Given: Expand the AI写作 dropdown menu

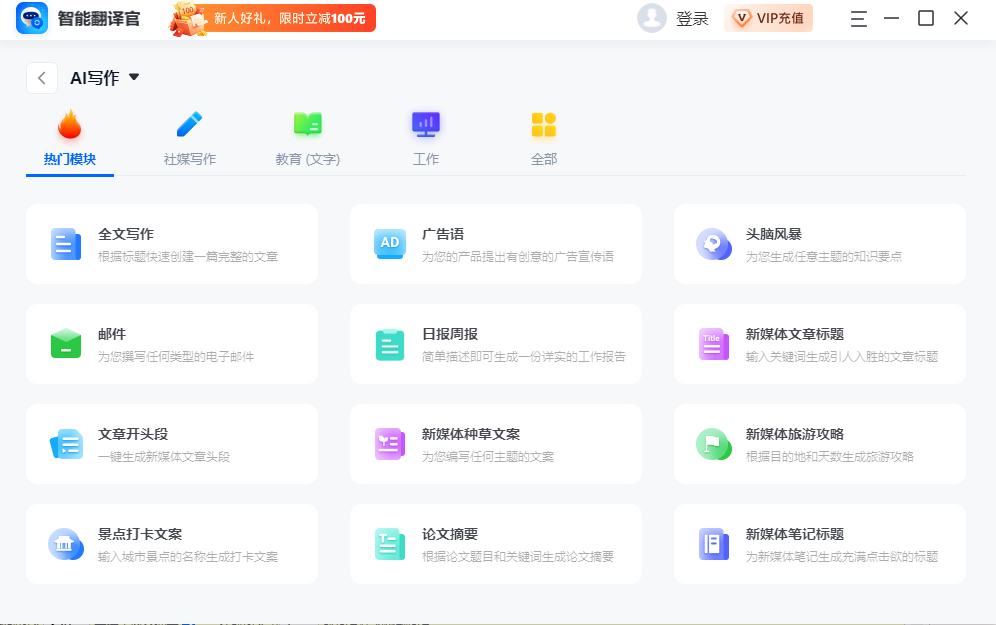Looking at the screenshot, I should pyautogui.click(x=134, y=76).
